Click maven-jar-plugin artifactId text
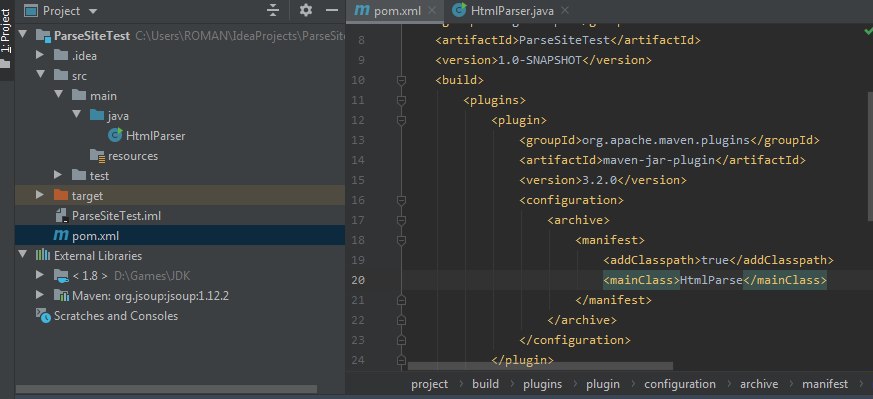Image resolution: width=873 pixels, height=399 pixels. point(659,160)
